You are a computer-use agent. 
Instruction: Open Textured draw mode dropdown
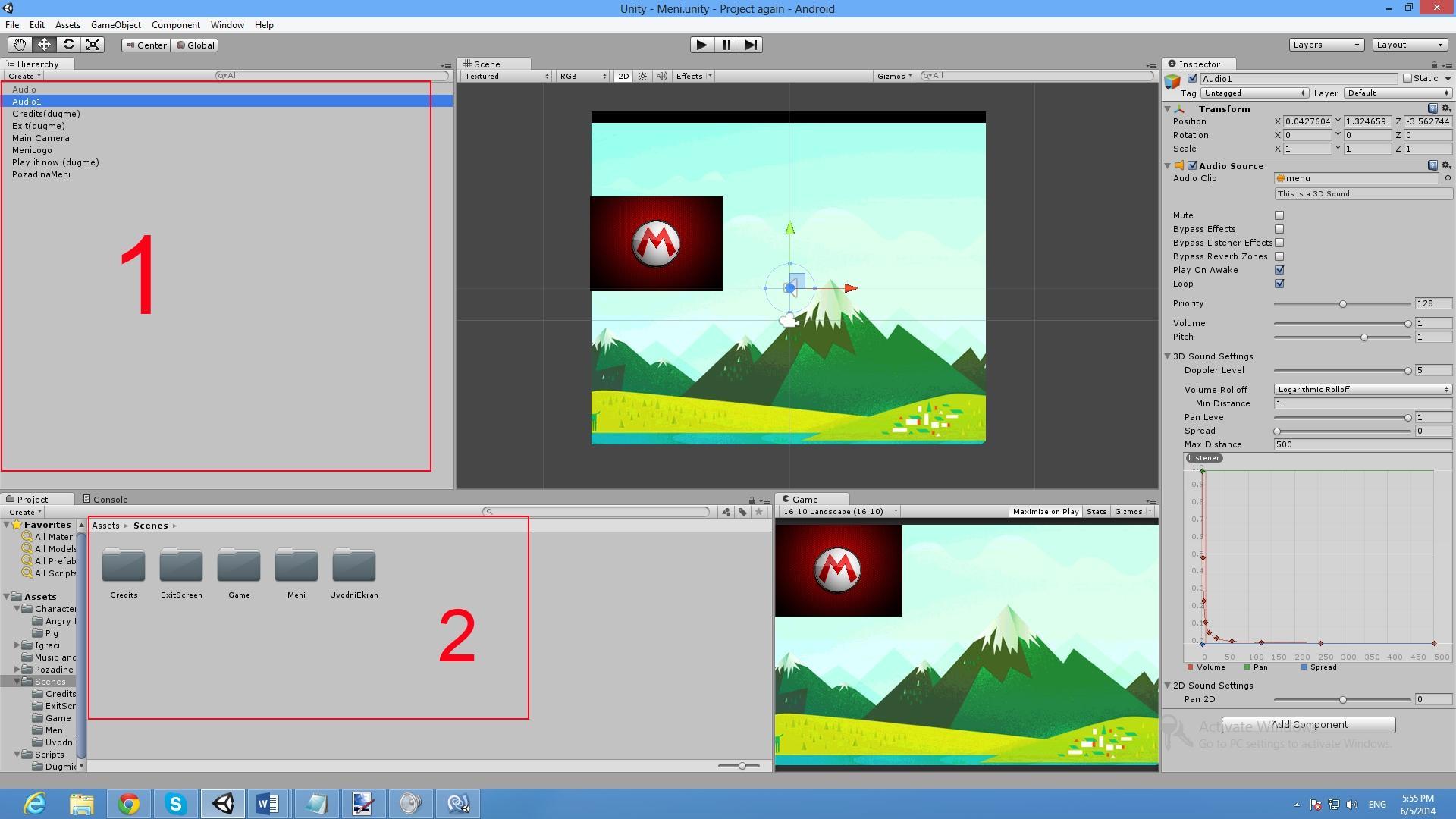(x=506, y=76)
